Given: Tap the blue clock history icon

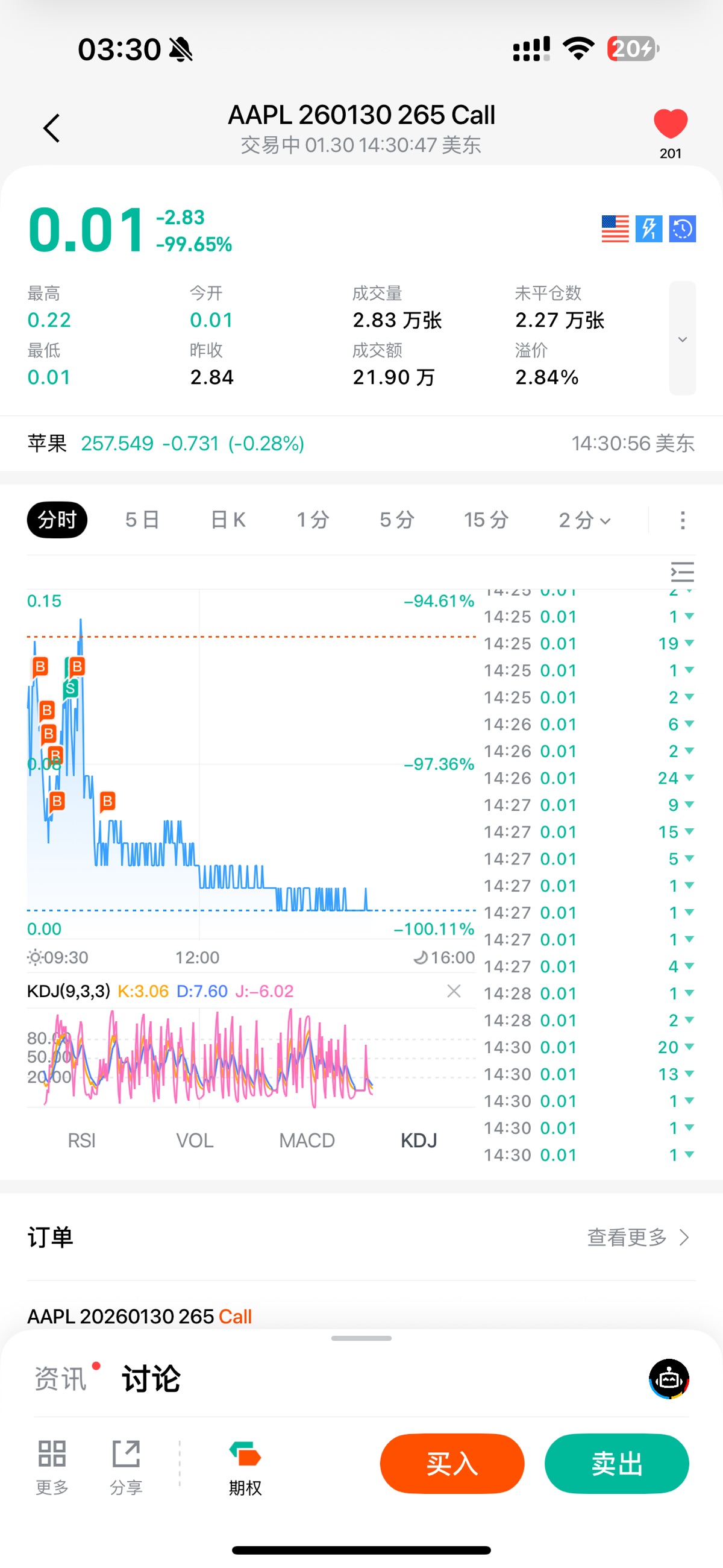Looking at the screenshot, I should click(682, 229).
